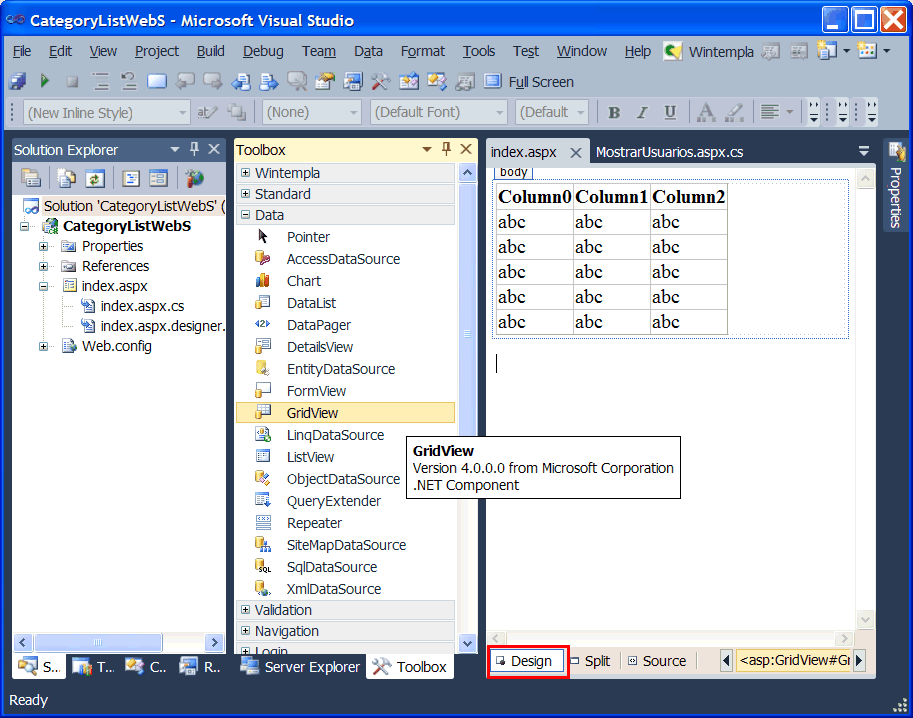This screenshot has height=718, width=913.
Task: Select FormView control in Toolbox
Action: click(x=345, y=391)
